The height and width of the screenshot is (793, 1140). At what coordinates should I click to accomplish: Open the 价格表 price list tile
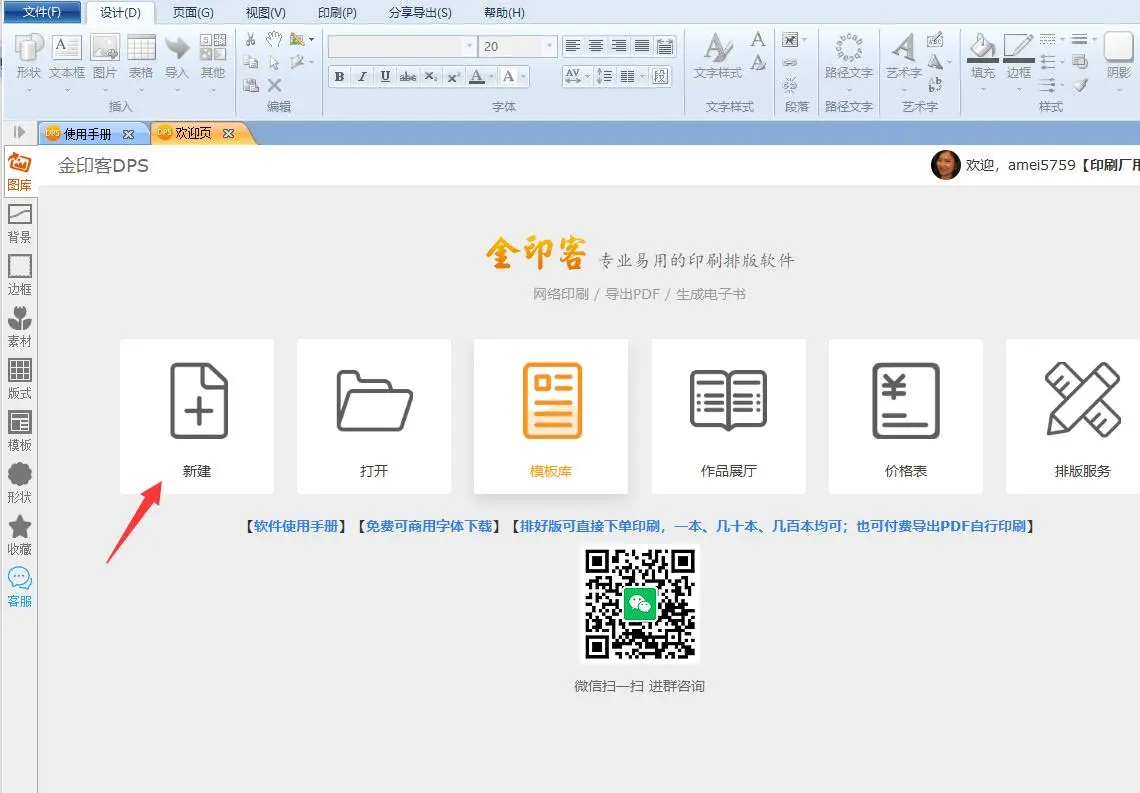[905, 415]
